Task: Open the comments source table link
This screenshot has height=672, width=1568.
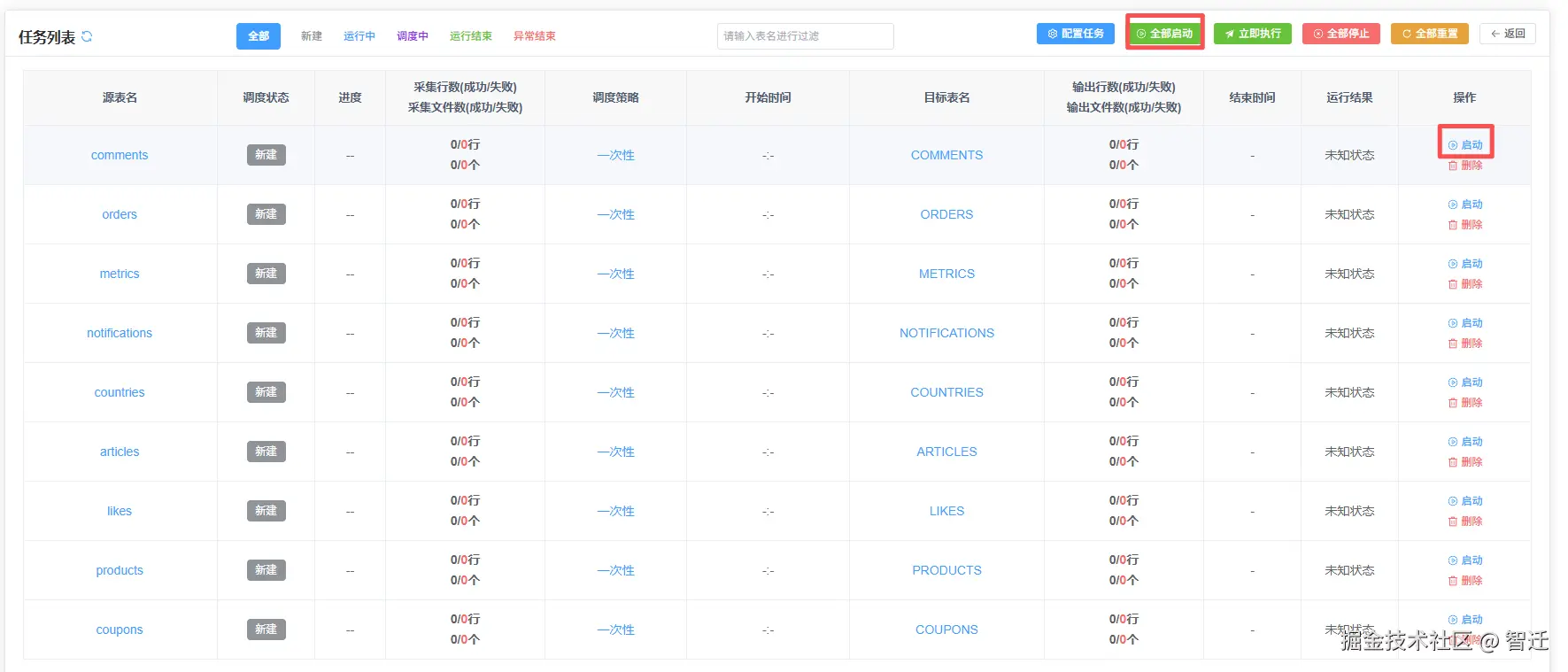Action: click(120, 155)
